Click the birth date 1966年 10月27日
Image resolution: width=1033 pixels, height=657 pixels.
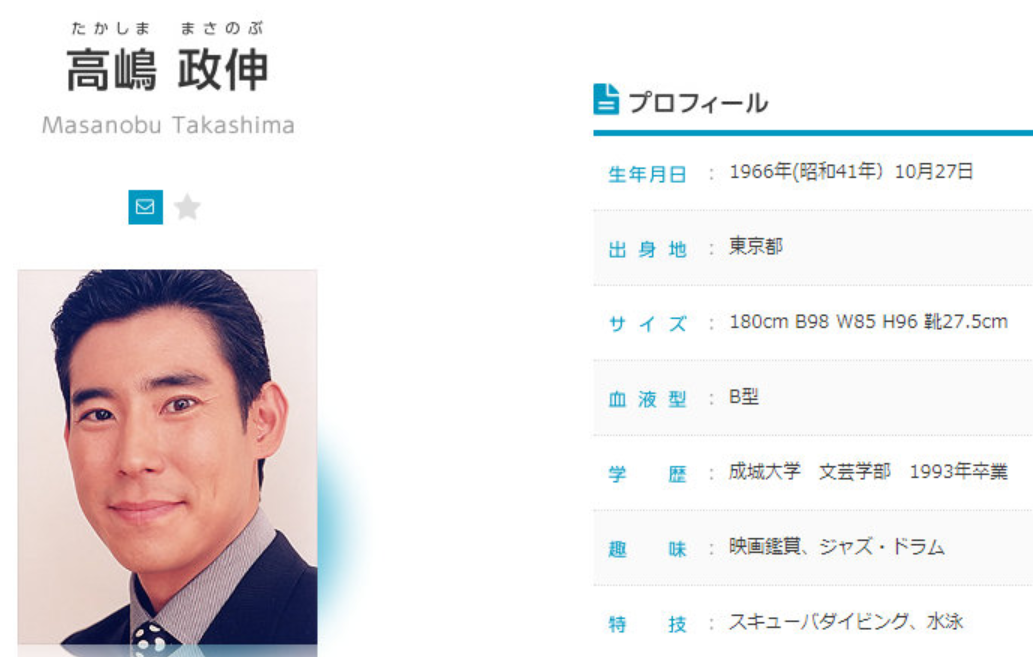(851, 171)
